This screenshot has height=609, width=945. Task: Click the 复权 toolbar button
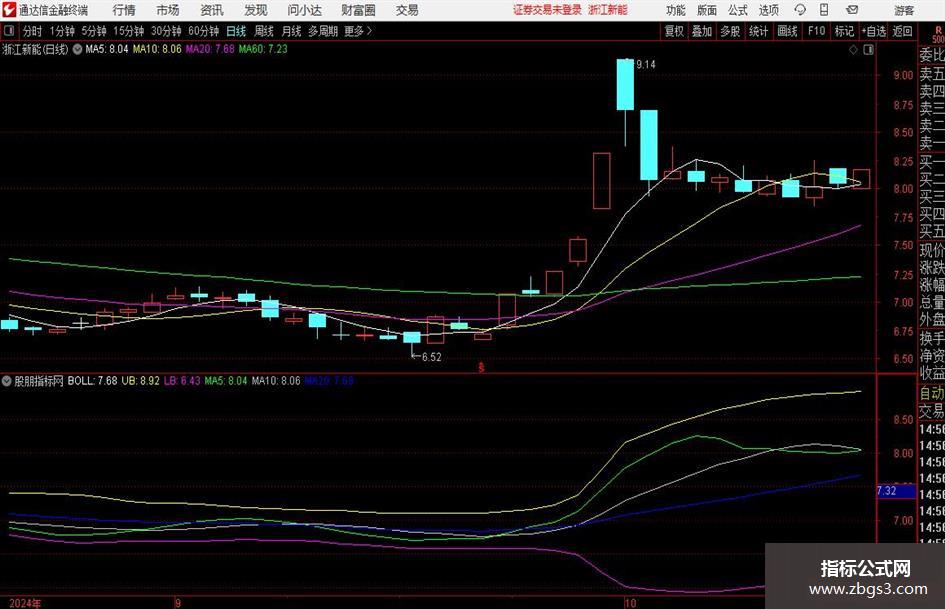(674, 31)
